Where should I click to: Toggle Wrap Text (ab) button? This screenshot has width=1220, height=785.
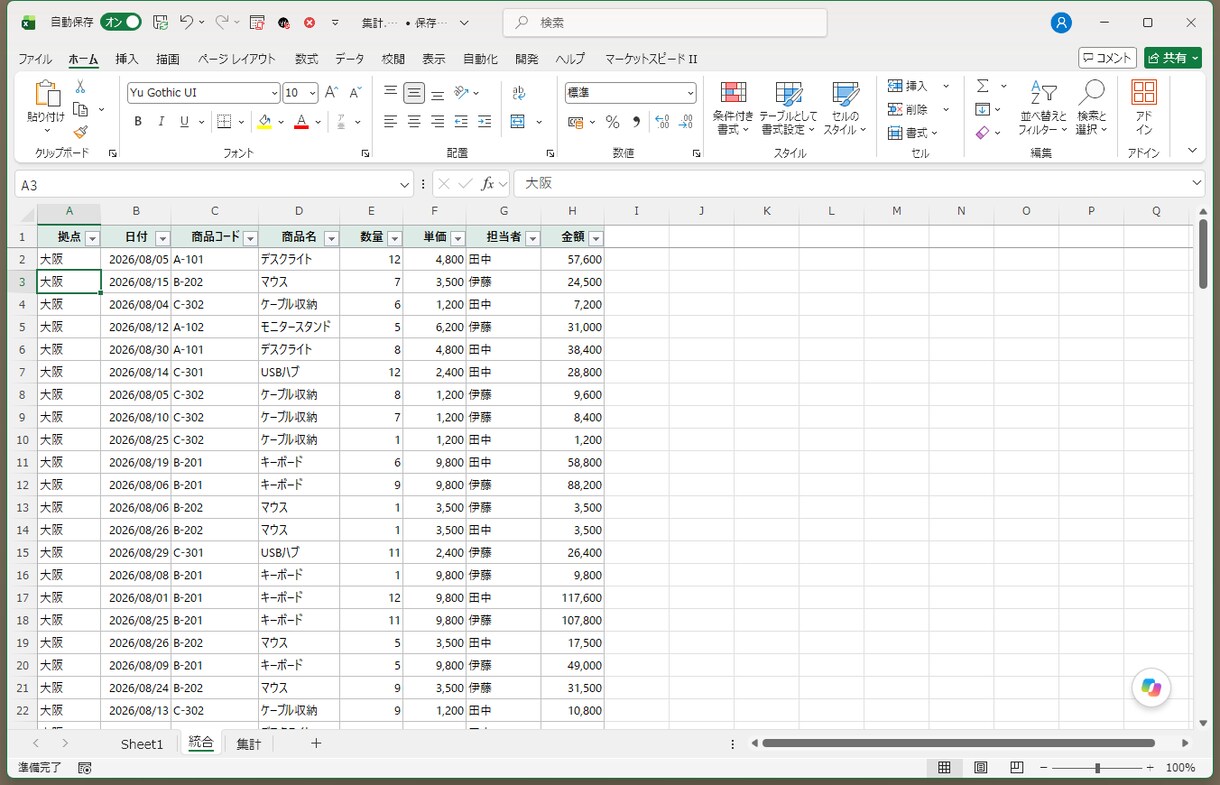point(518,93)
